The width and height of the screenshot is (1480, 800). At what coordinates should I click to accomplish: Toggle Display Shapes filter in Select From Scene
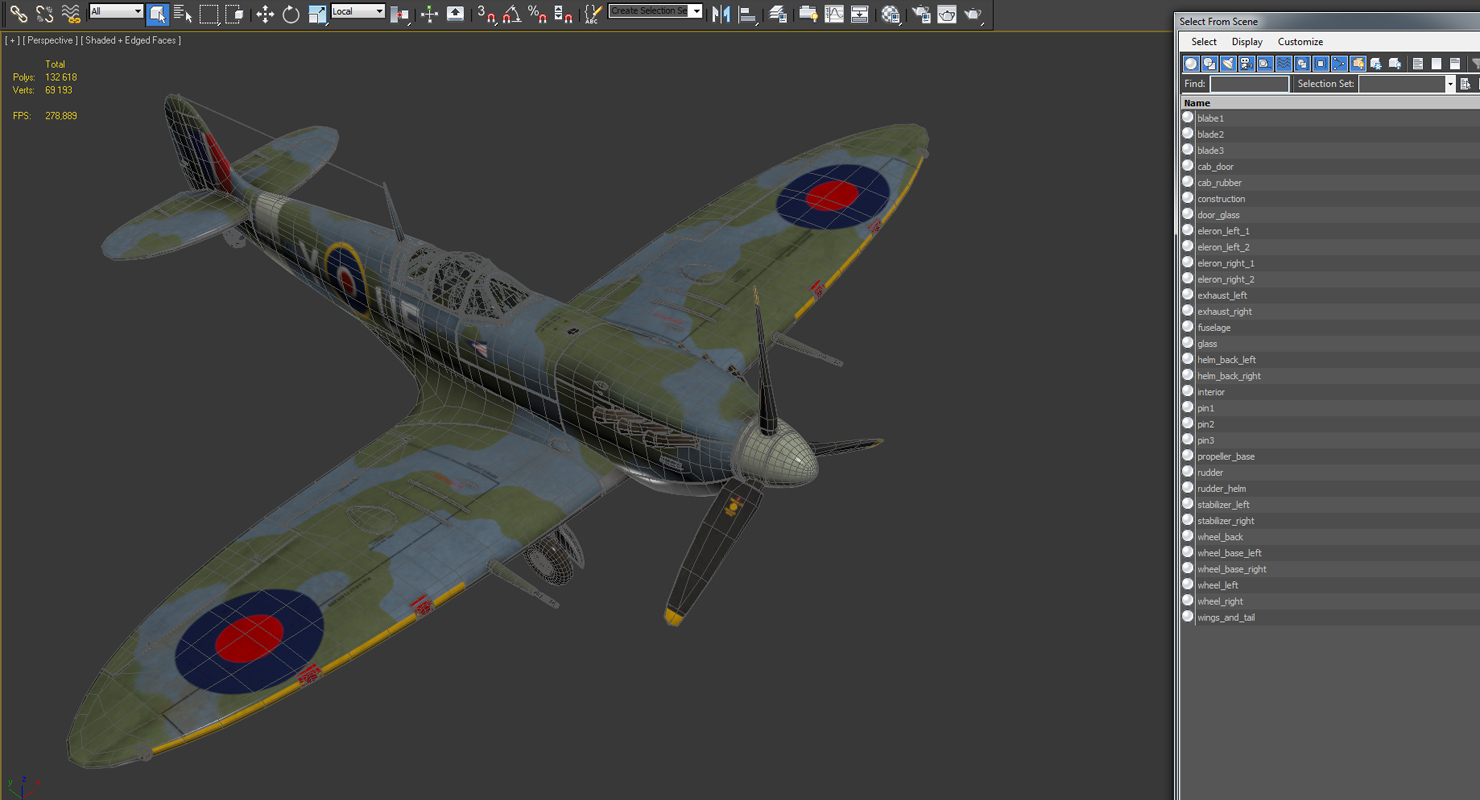pos(1209,64)
